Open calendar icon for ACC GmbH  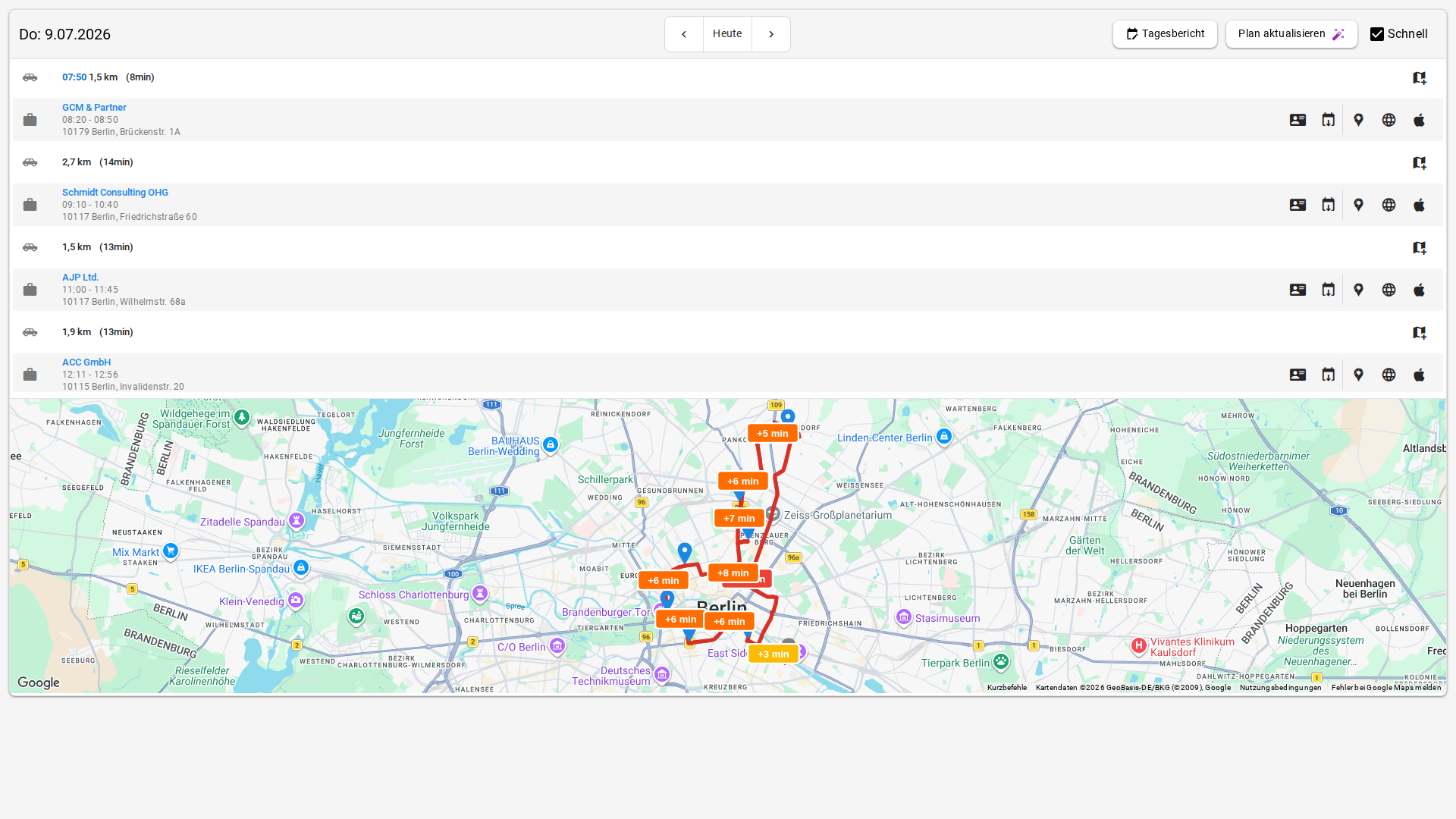pos(1328,375)
